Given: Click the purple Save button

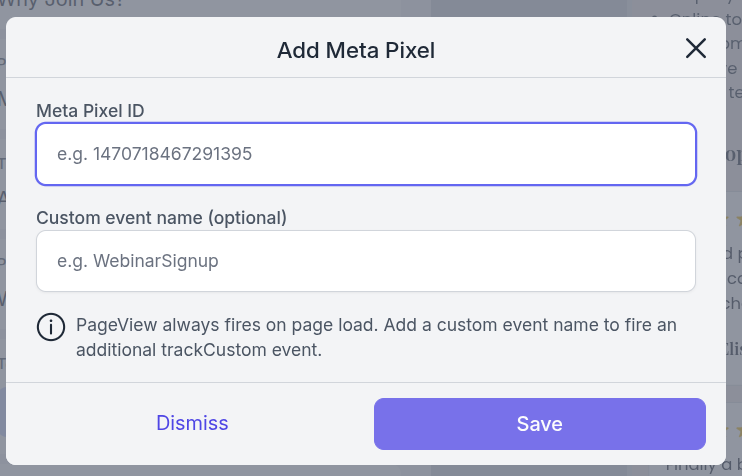Looking at the screenshot, I should click(x=539, y=423).
